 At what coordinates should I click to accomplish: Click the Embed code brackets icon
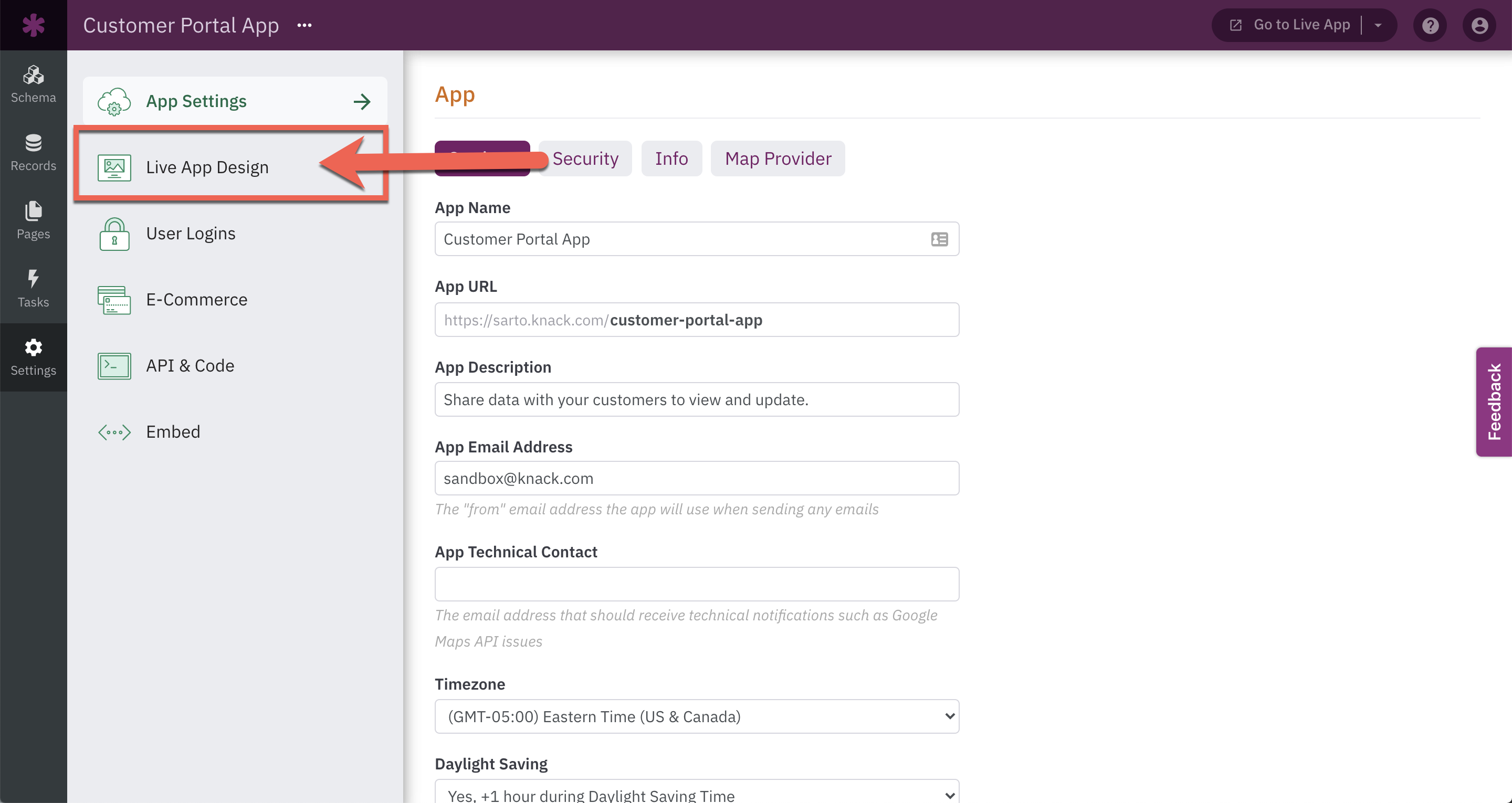coord(114,432)
